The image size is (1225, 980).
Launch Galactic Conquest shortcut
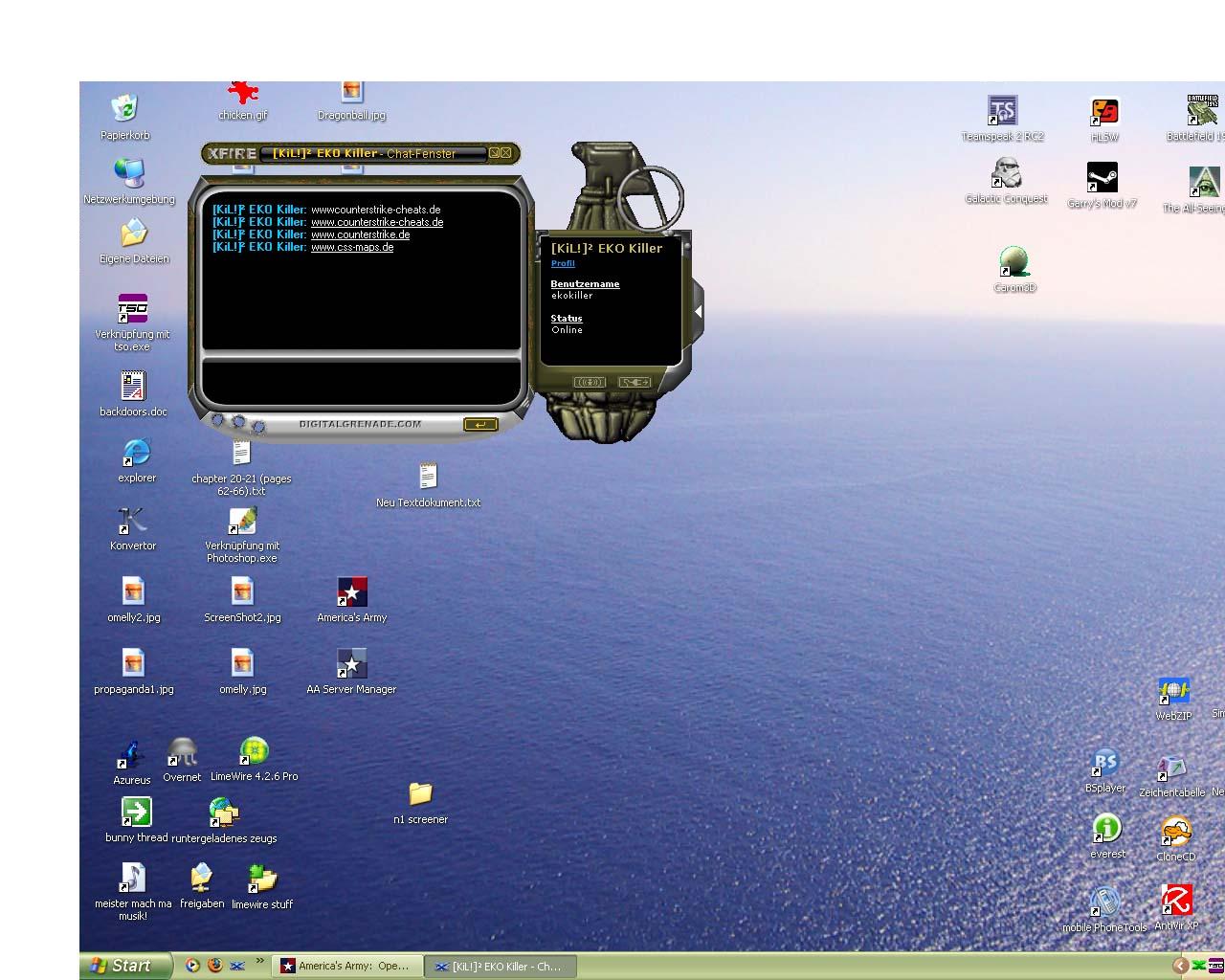coord(1006,182)
